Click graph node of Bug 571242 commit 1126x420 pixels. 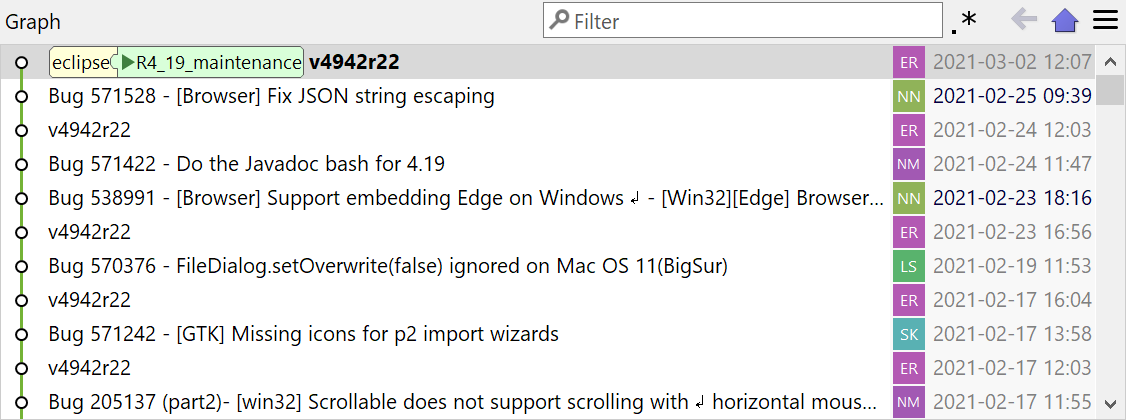21,334
